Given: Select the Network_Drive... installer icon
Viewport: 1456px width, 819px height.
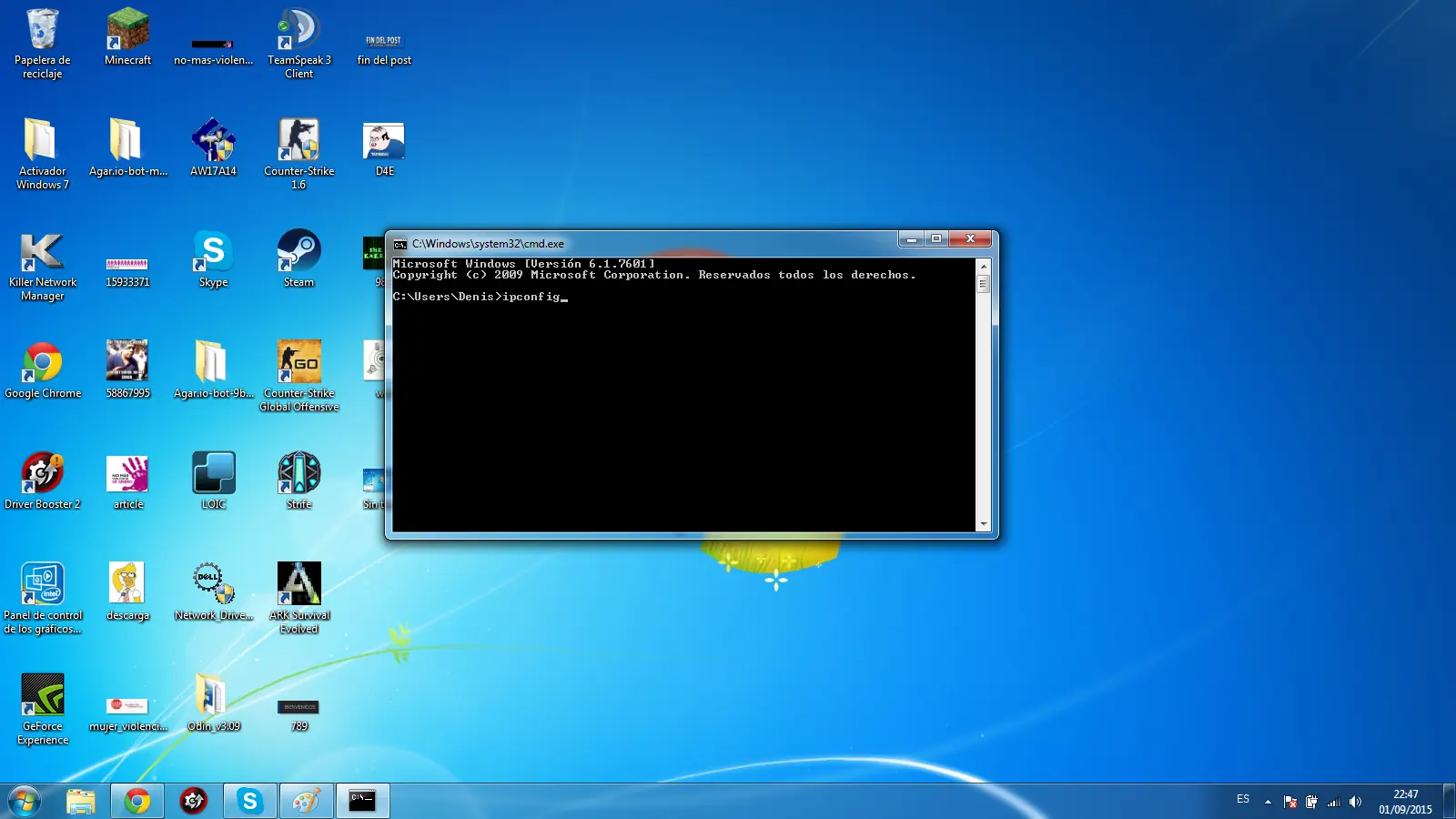Looking at the screenshot, I should coord(213,592).
